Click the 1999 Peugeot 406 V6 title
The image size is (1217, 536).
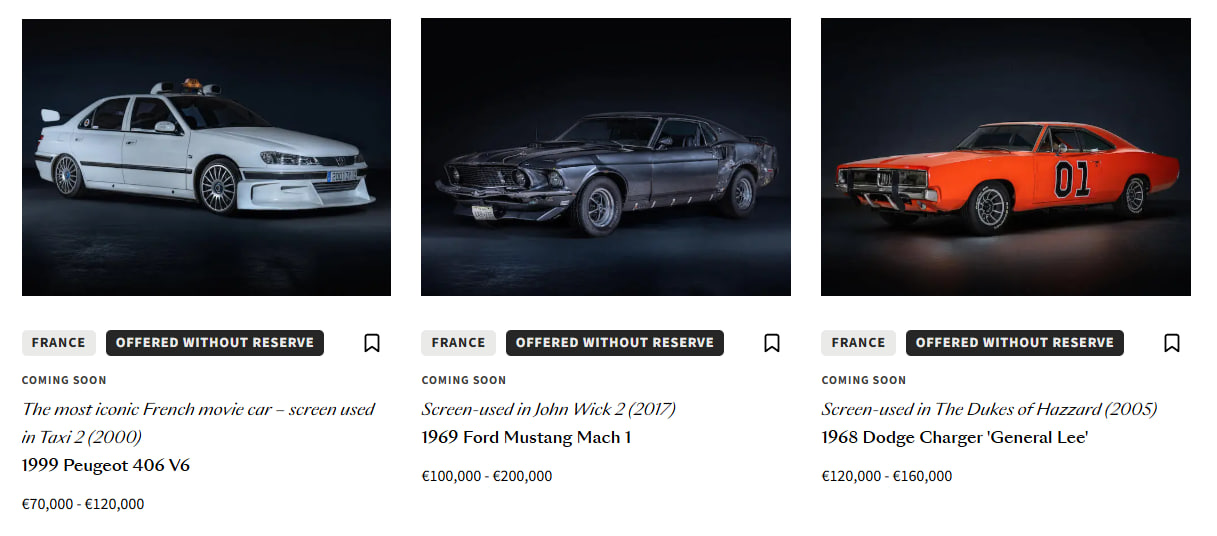(106, 465)
